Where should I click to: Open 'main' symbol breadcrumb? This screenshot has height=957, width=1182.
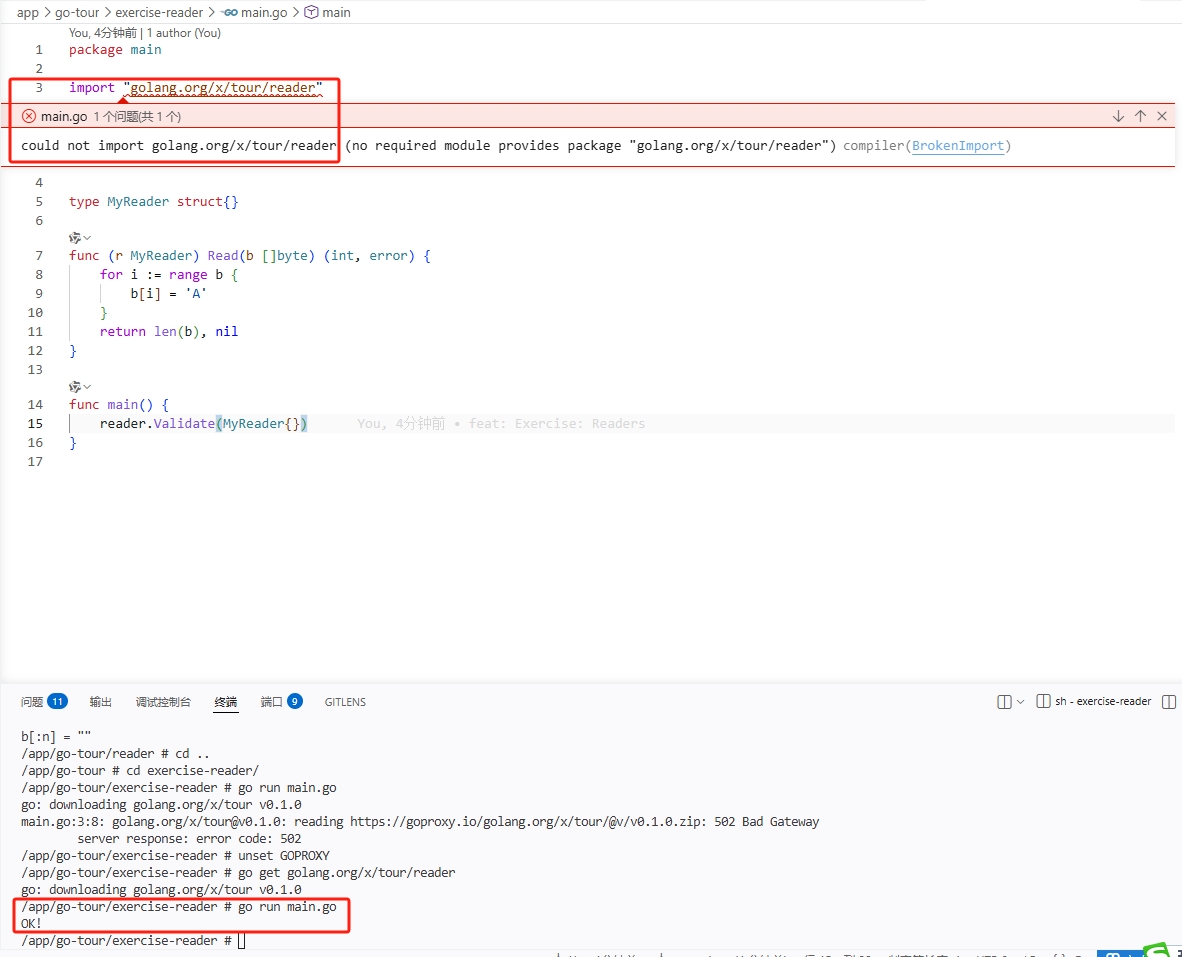[x=336, y=12]
